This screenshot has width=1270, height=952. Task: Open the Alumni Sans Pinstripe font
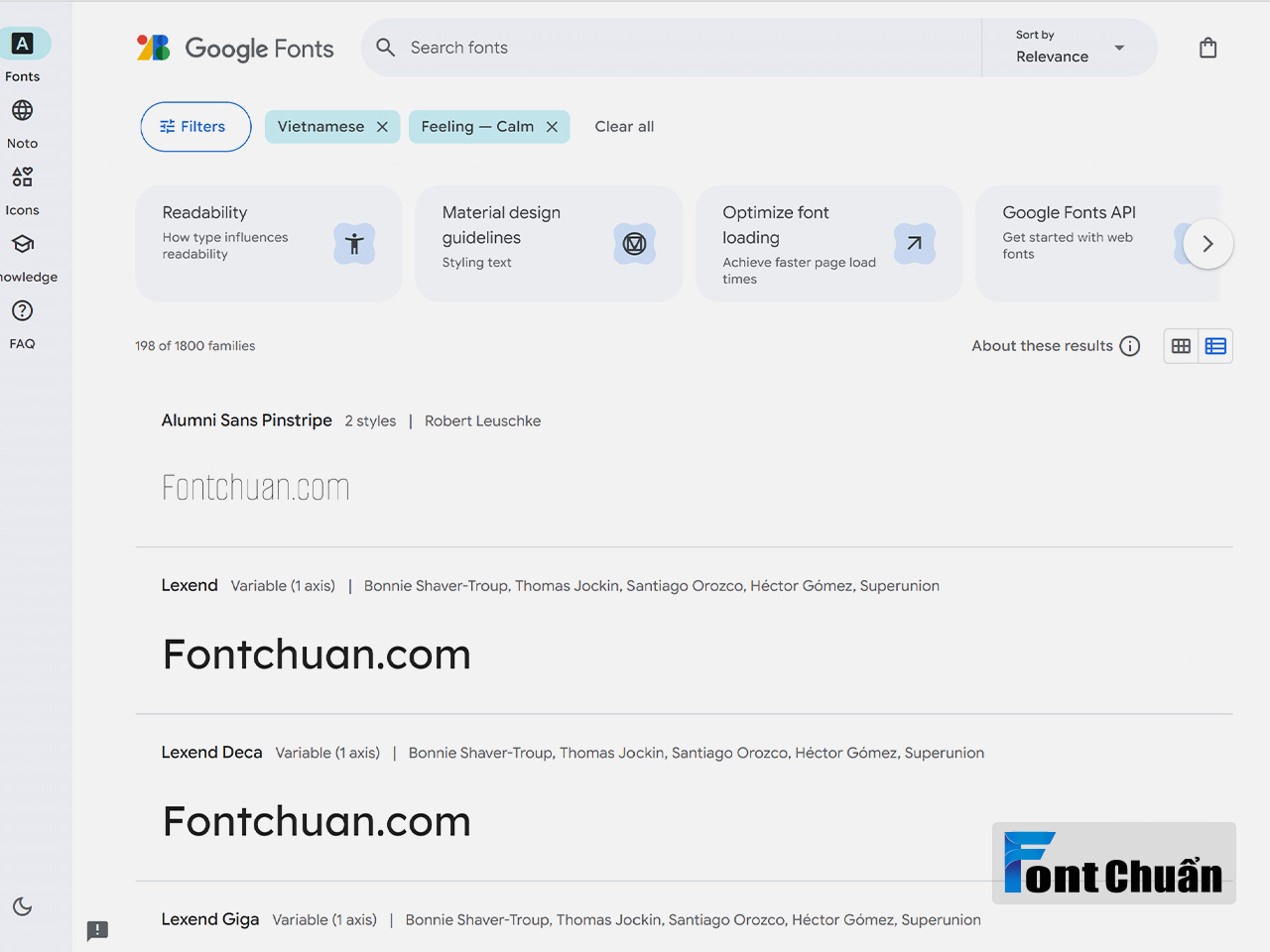[x=247, y=420]
